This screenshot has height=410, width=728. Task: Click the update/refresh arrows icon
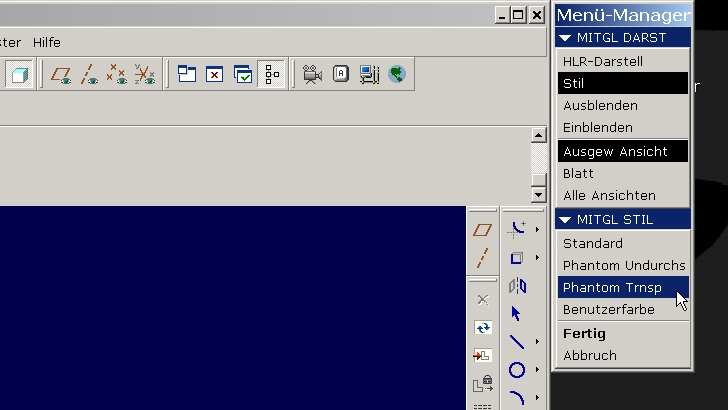click(483, 328)
